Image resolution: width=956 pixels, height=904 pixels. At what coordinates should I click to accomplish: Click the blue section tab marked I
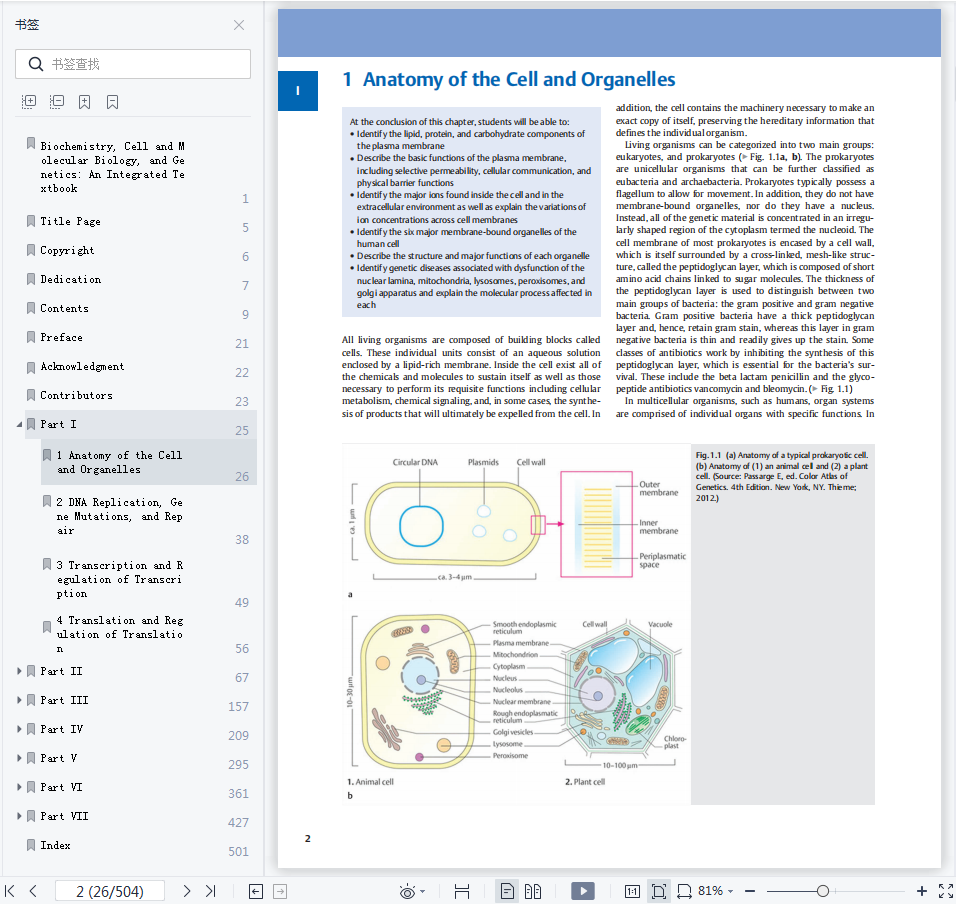click(x=298, y=91)
